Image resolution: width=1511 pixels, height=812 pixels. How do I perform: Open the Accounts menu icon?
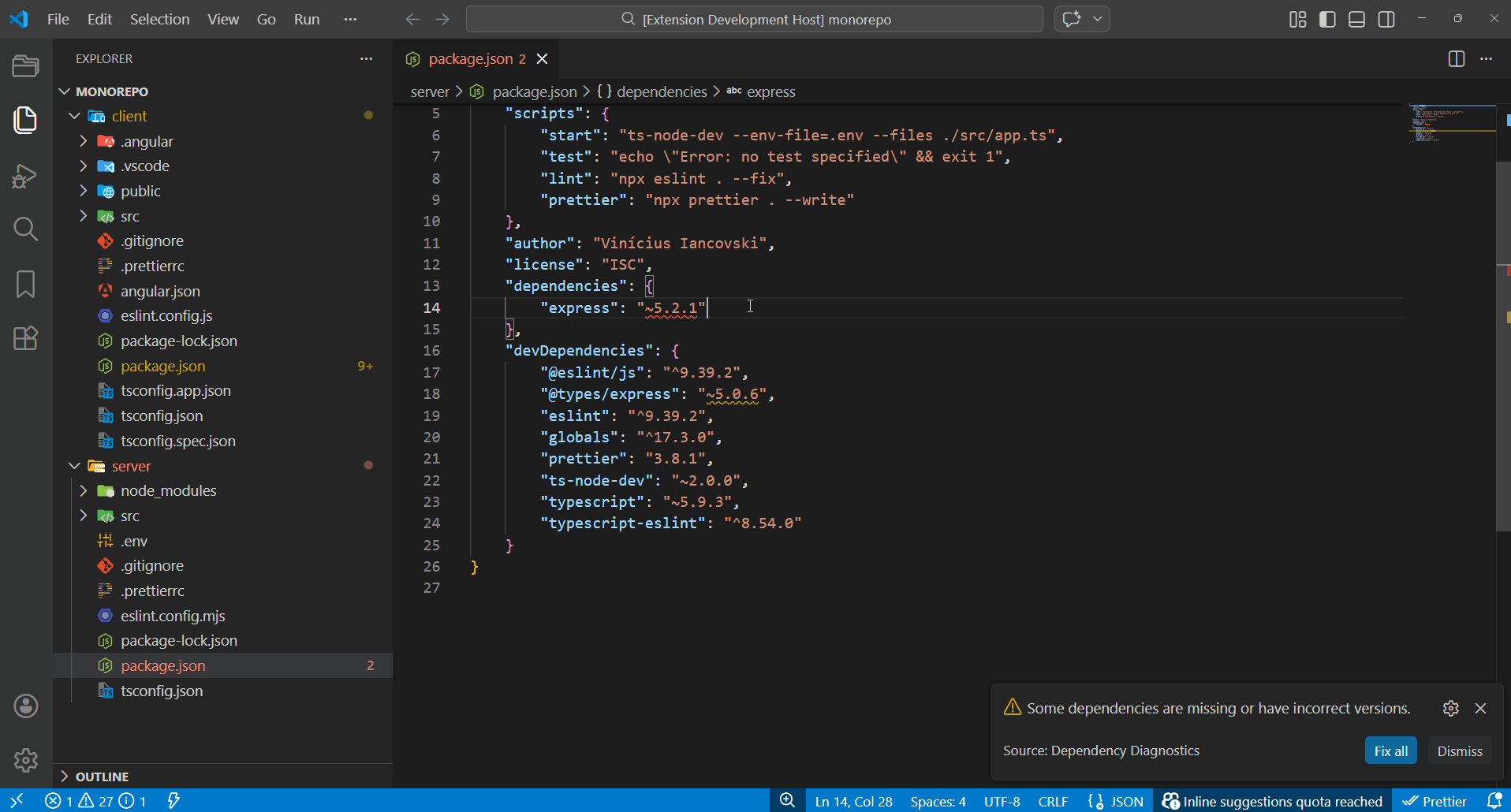pyautogui.click(x=25, y=706)
